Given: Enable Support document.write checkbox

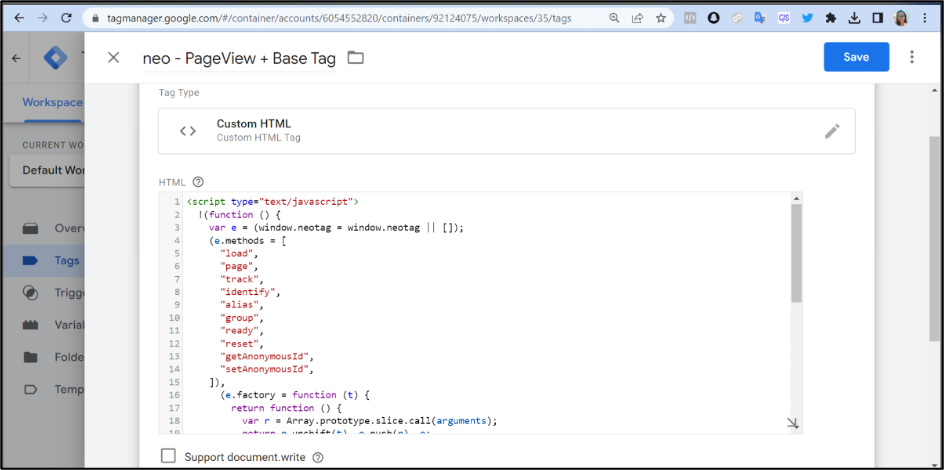Looking at the screenshot, I should tap(168, 456).
